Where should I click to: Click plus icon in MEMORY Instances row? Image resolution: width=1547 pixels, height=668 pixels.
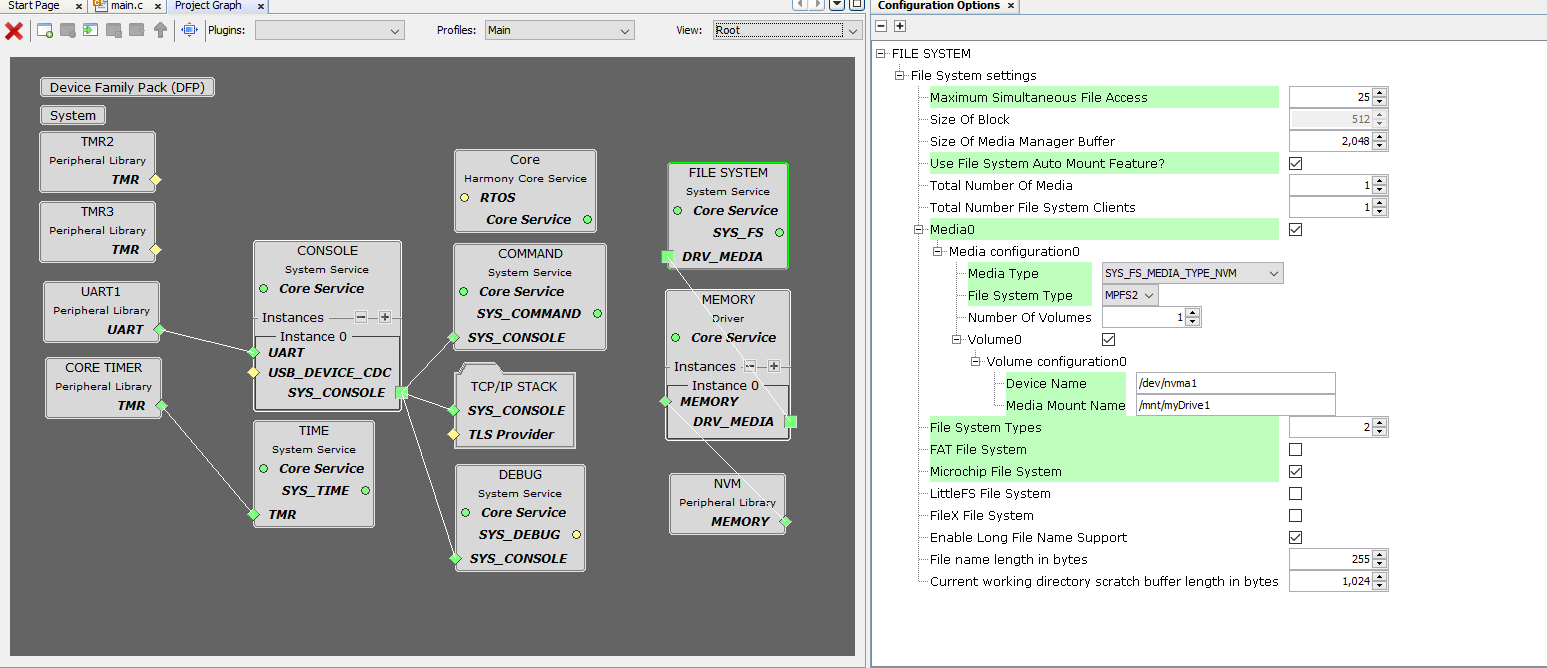(x=773, y=366)
